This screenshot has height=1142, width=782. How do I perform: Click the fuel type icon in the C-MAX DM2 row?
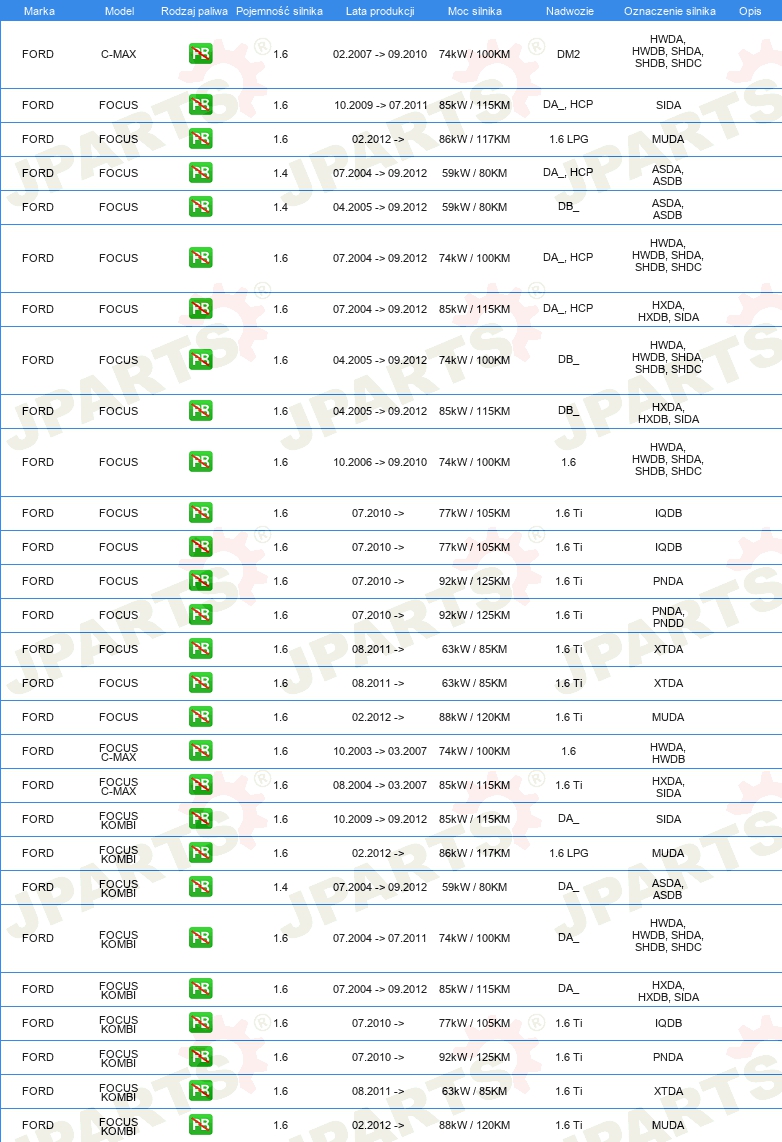(x=200, y=54)
